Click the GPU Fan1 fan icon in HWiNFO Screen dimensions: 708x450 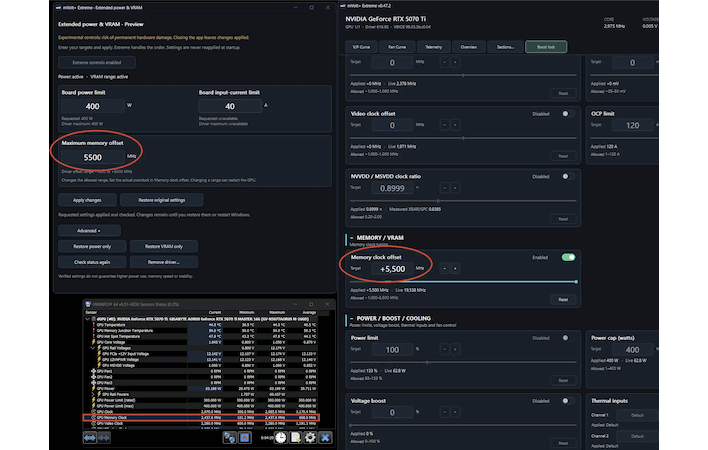coord(93,371)
